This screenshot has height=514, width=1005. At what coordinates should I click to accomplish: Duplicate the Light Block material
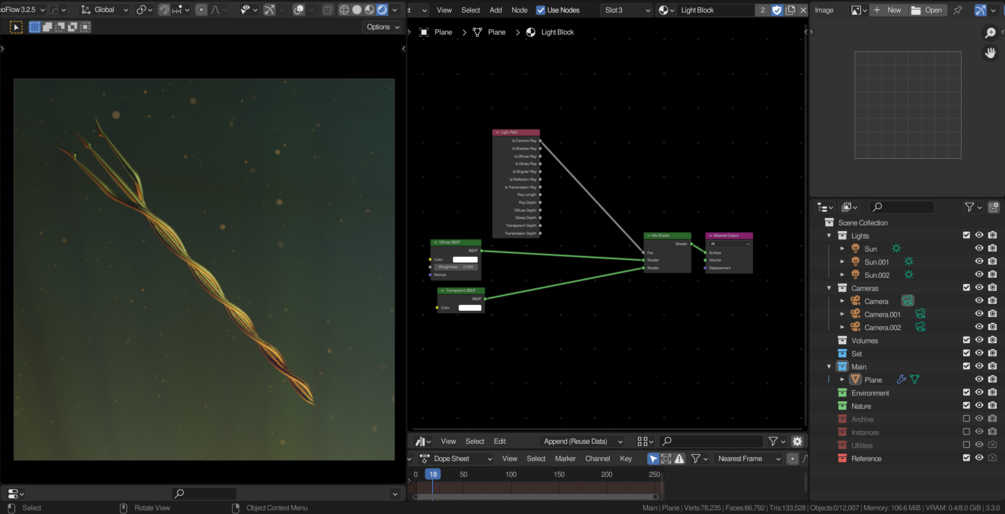790,10
